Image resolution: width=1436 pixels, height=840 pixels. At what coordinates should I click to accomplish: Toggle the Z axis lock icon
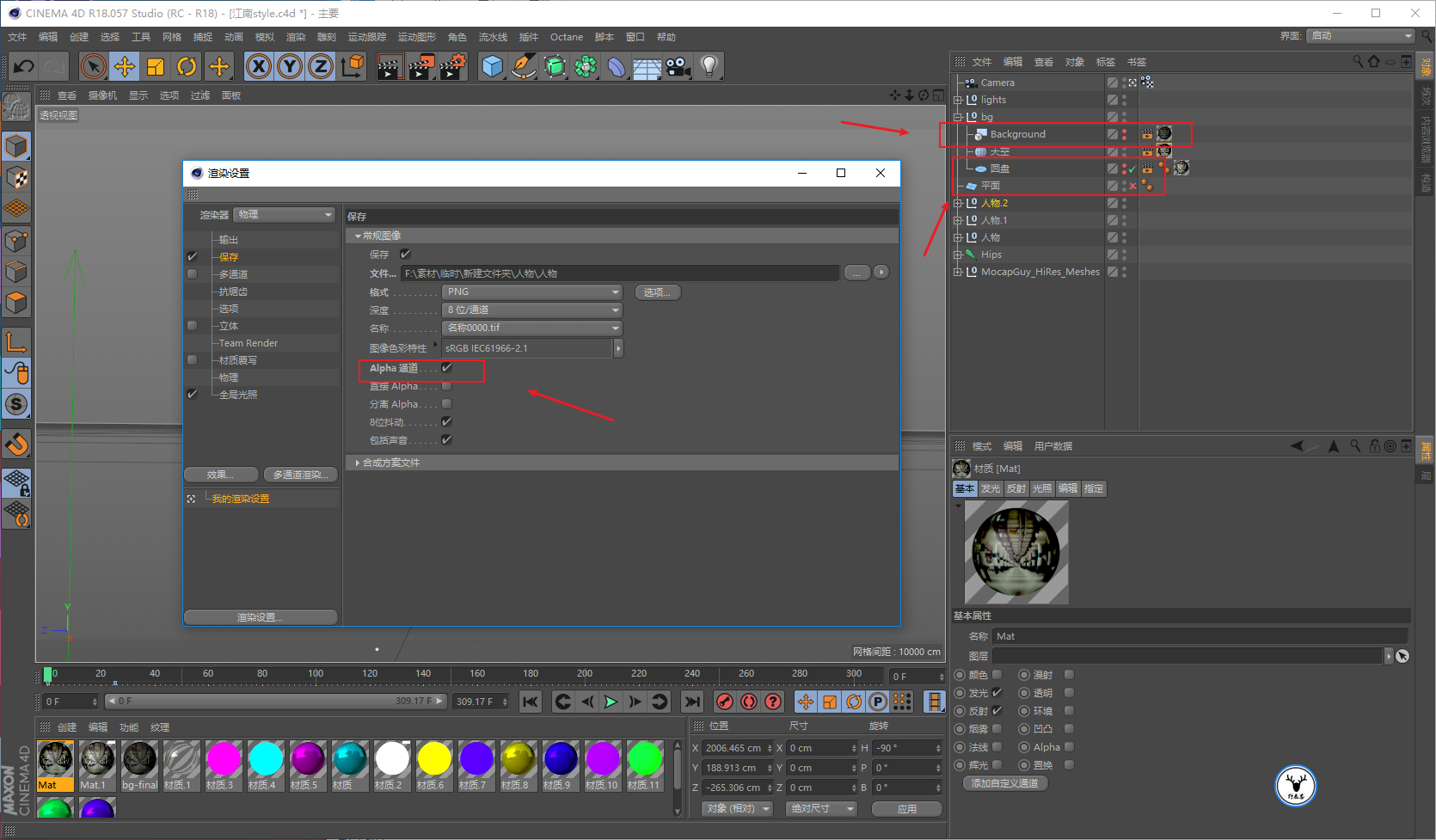click(321, 66)
